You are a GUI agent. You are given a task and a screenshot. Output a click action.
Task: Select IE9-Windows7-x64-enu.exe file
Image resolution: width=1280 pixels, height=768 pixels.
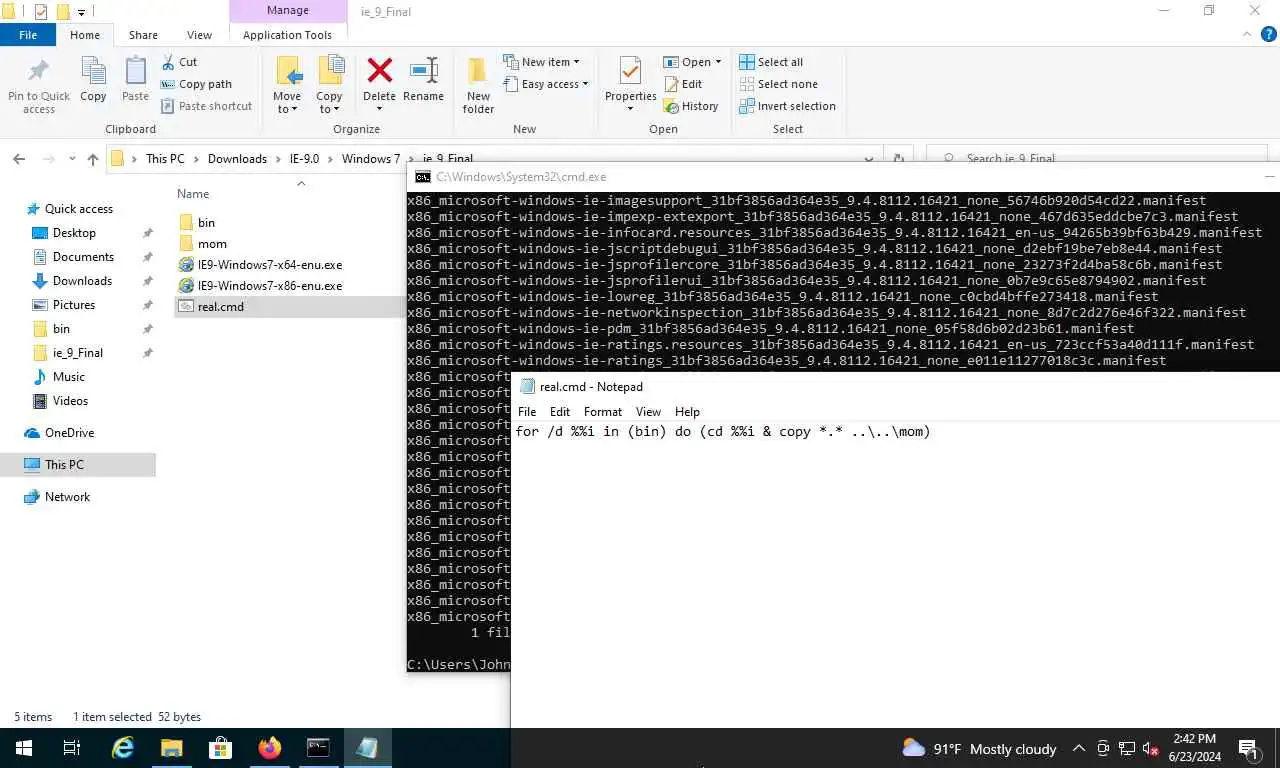tap(270, 265)
